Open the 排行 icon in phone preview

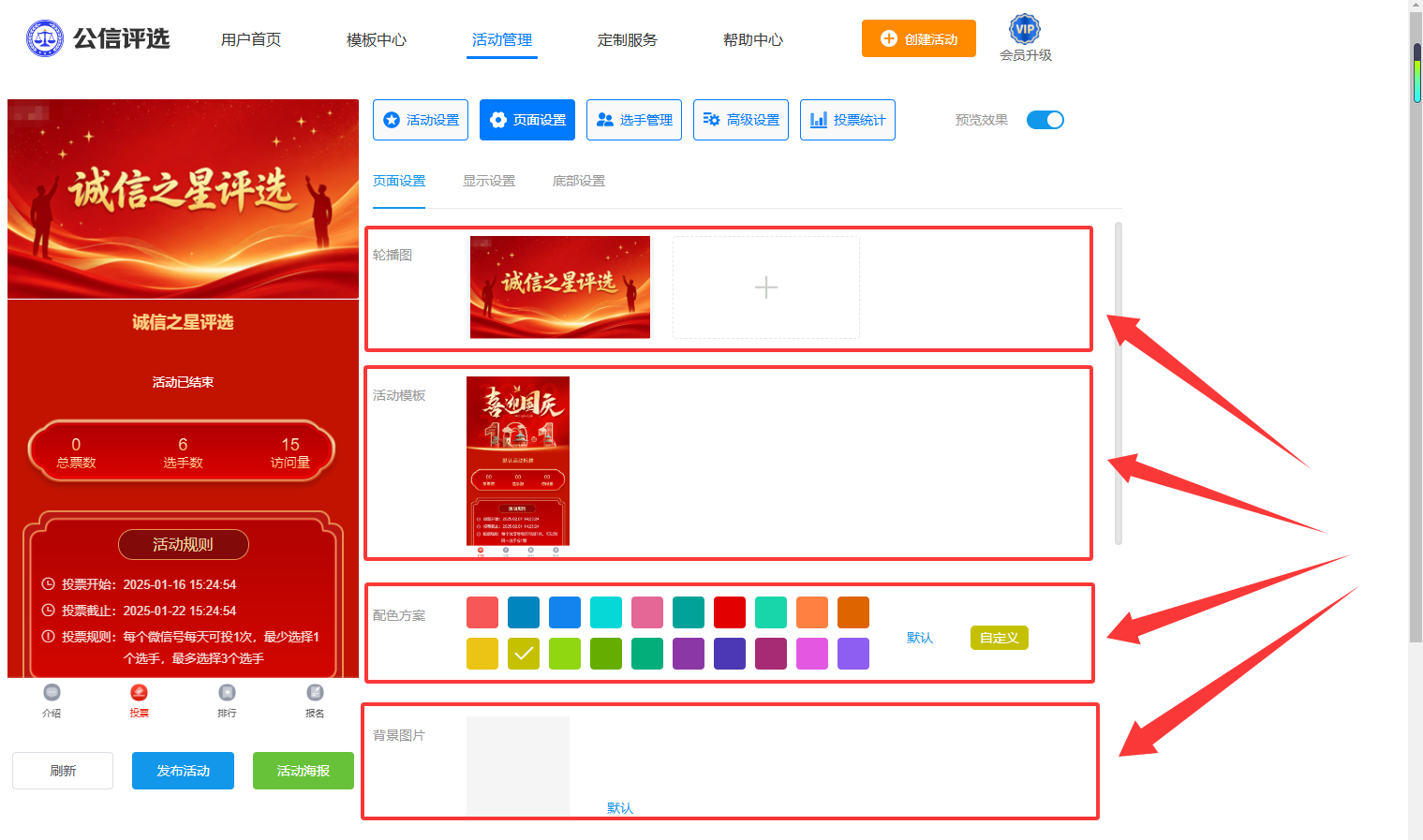(x=227, y=700)
